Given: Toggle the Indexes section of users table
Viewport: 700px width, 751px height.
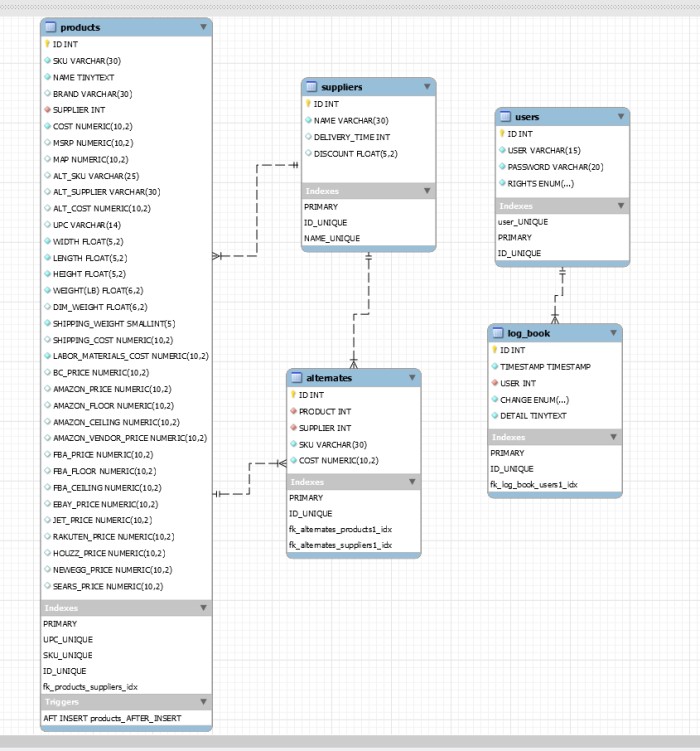Looking at the screenshot, I should [x=620, y=206].
